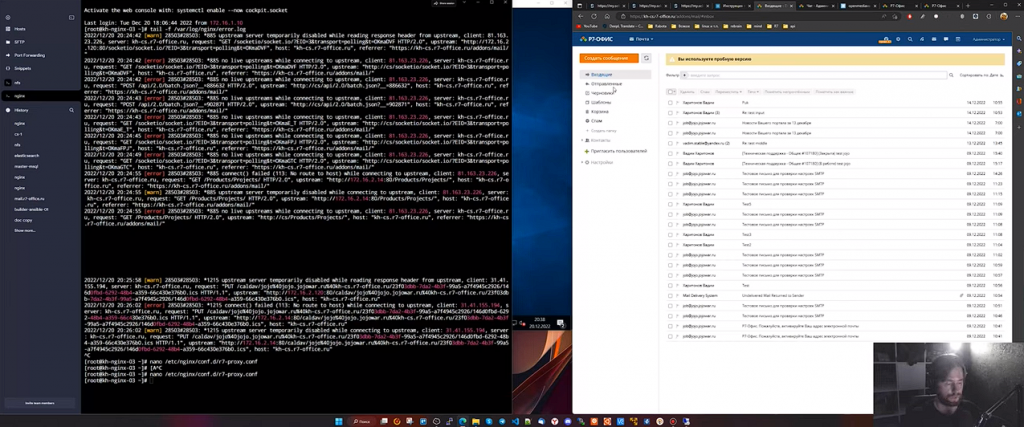Open the SFTP section in the SSH client
The height and width of the screenshot is (427, 1024).
pyautogui.click(x=19, y=42)
